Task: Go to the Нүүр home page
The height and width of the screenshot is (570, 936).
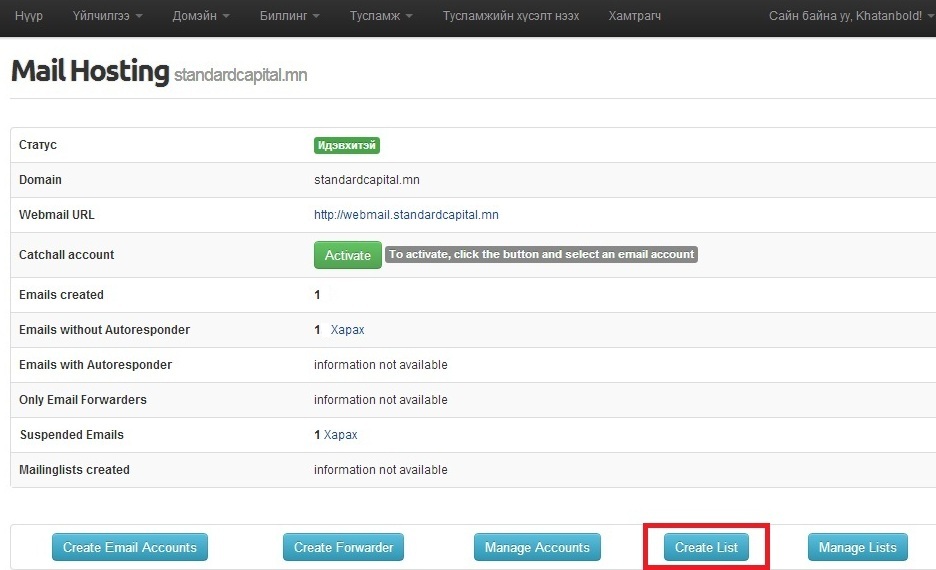Action: (x=29, y=16)
